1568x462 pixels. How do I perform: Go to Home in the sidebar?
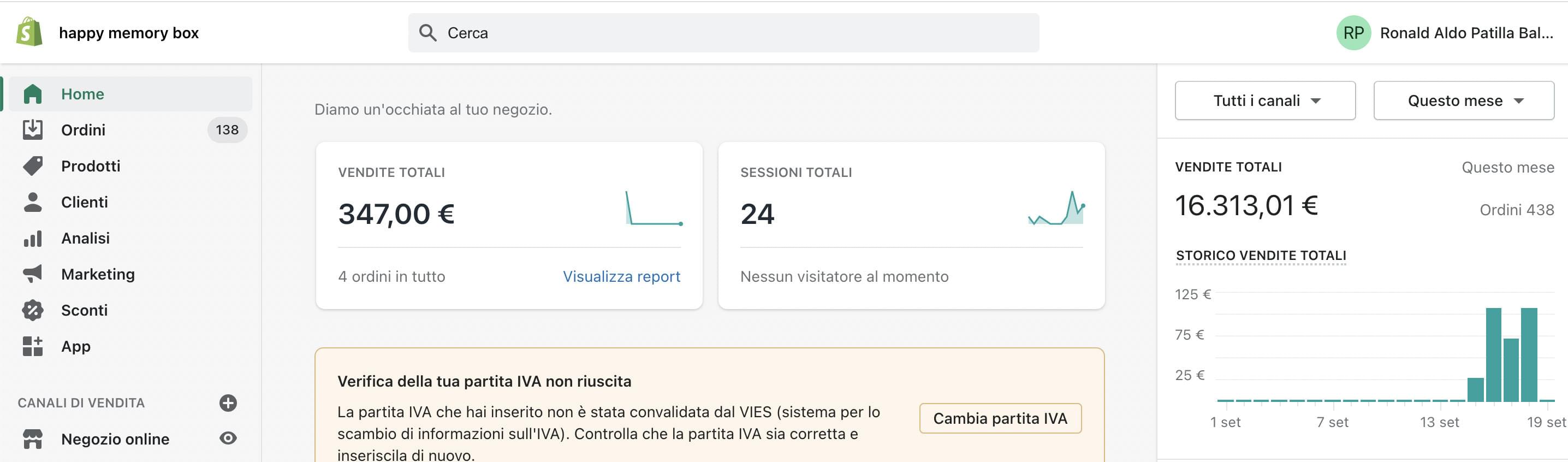pos(82,94)
